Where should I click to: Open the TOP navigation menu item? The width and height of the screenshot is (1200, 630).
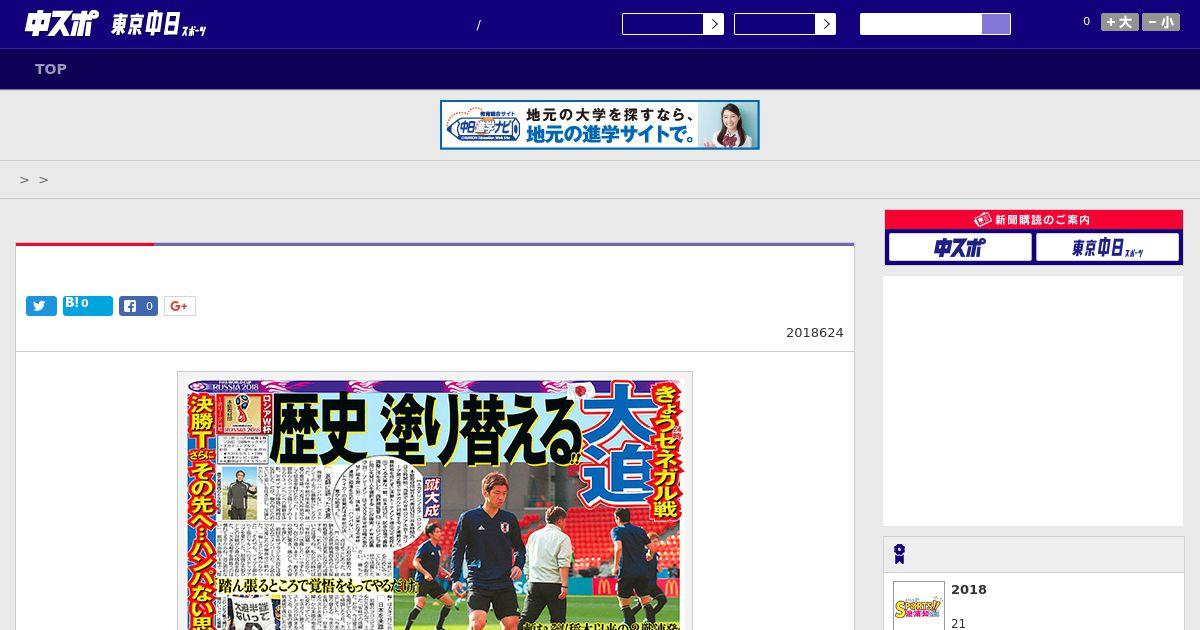tap(51, 69)
